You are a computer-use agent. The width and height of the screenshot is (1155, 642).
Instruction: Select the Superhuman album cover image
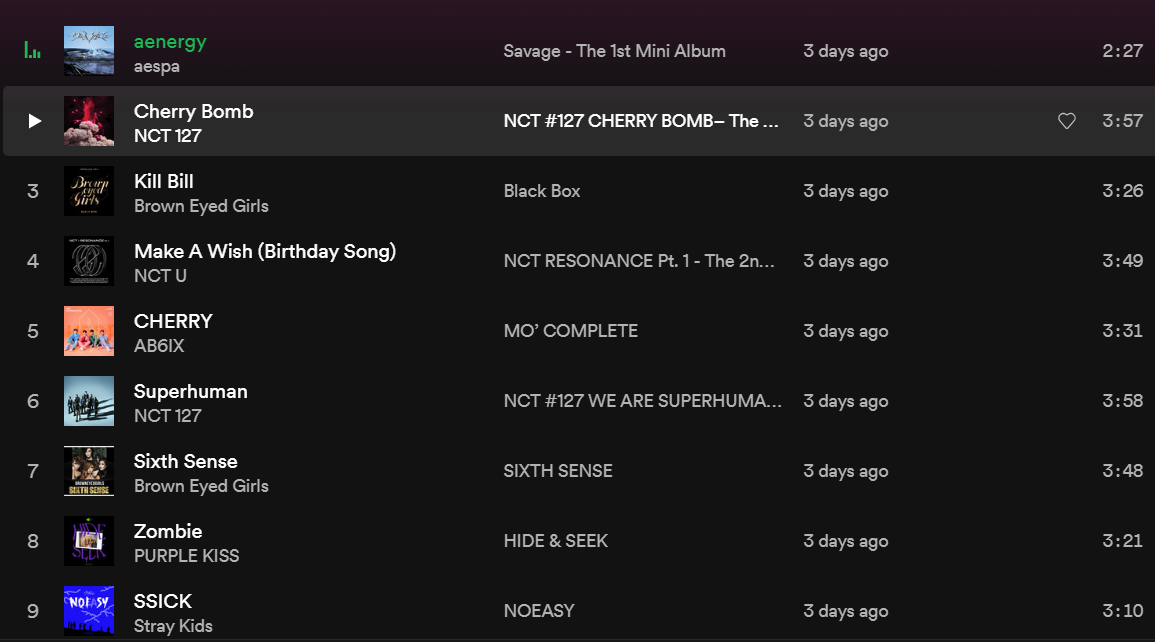[89, 401]
